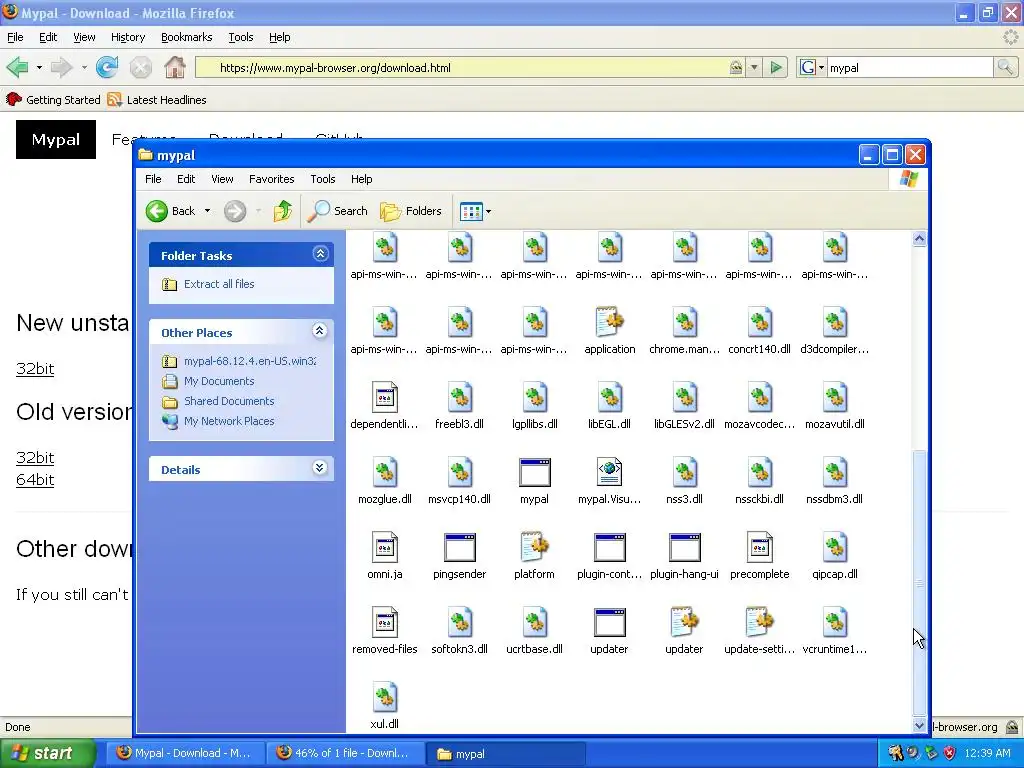1024x768 pixels.
Task: Open the Start menu
Action: click(x=47, y=753)
